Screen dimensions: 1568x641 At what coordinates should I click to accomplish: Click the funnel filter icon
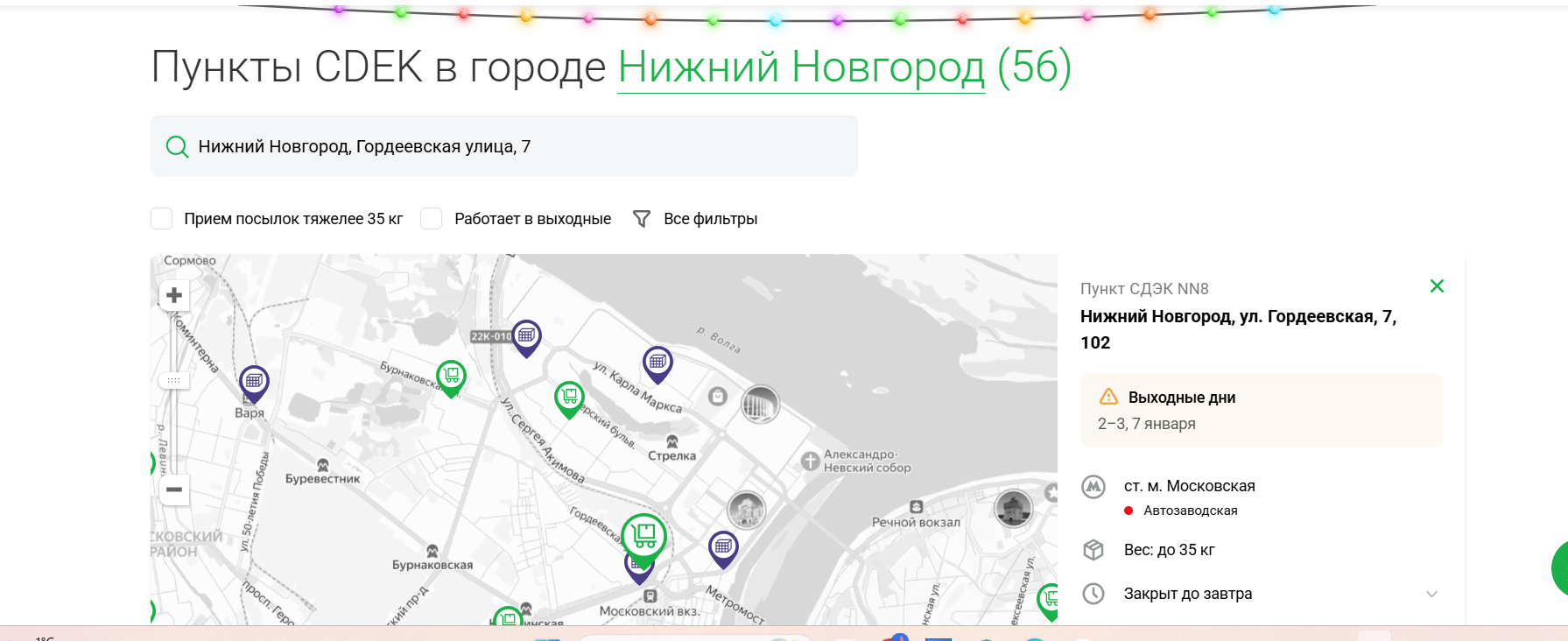click(642, 219)
